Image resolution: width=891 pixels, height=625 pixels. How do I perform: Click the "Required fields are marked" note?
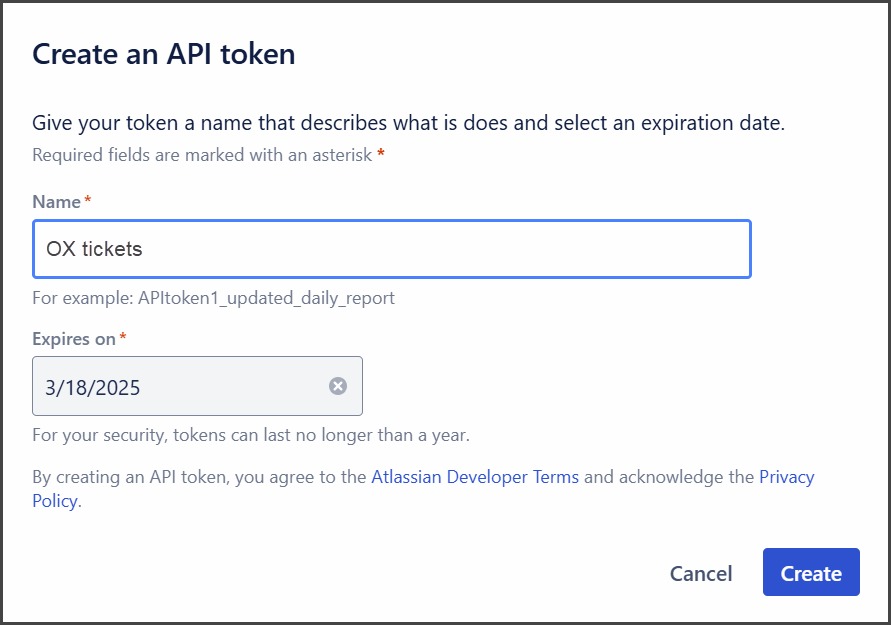(x=202, y=155)
